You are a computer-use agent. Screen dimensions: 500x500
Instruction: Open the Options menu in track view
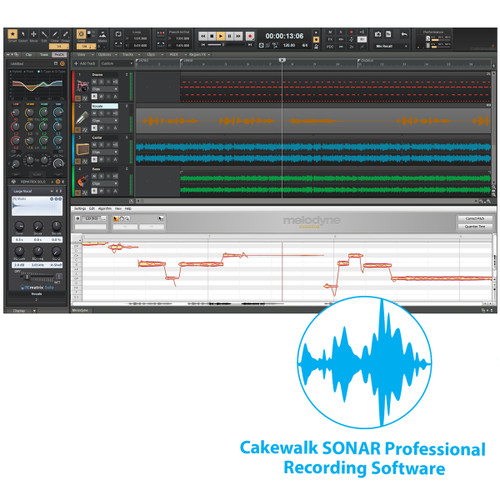(x=105, y=54)
